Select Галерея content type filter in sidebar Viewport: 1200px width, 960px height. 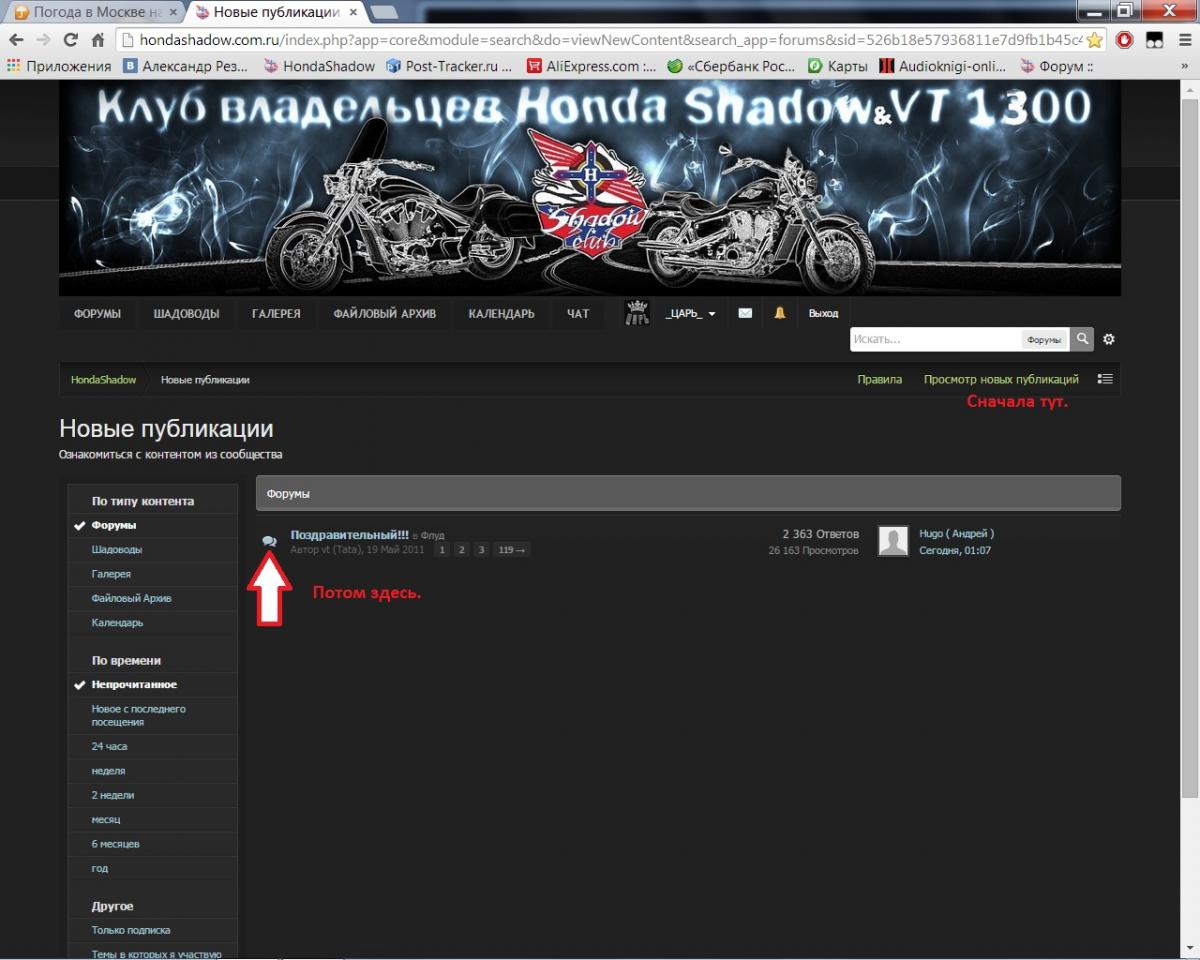(x=111, y=574)
